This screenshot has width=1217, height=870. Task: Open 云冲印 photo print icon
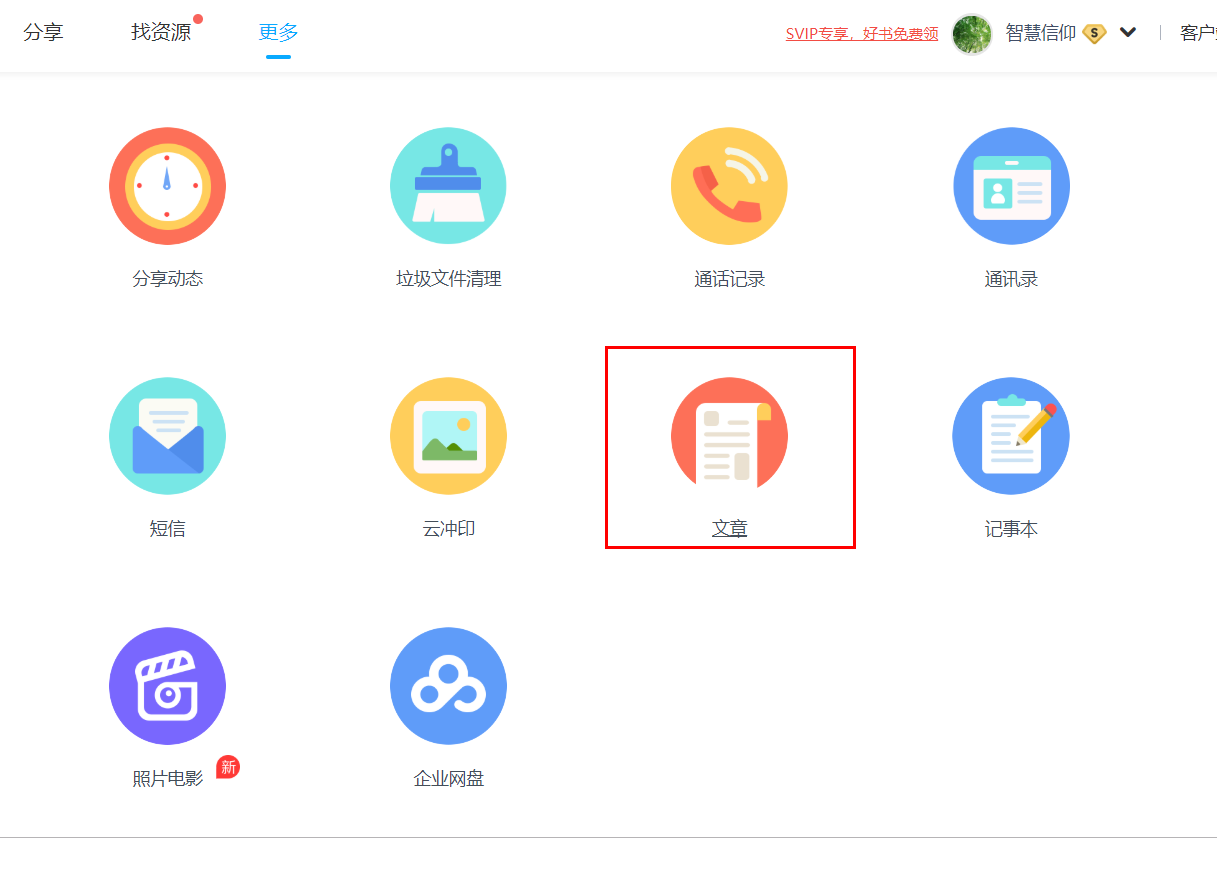coord(448,436)
